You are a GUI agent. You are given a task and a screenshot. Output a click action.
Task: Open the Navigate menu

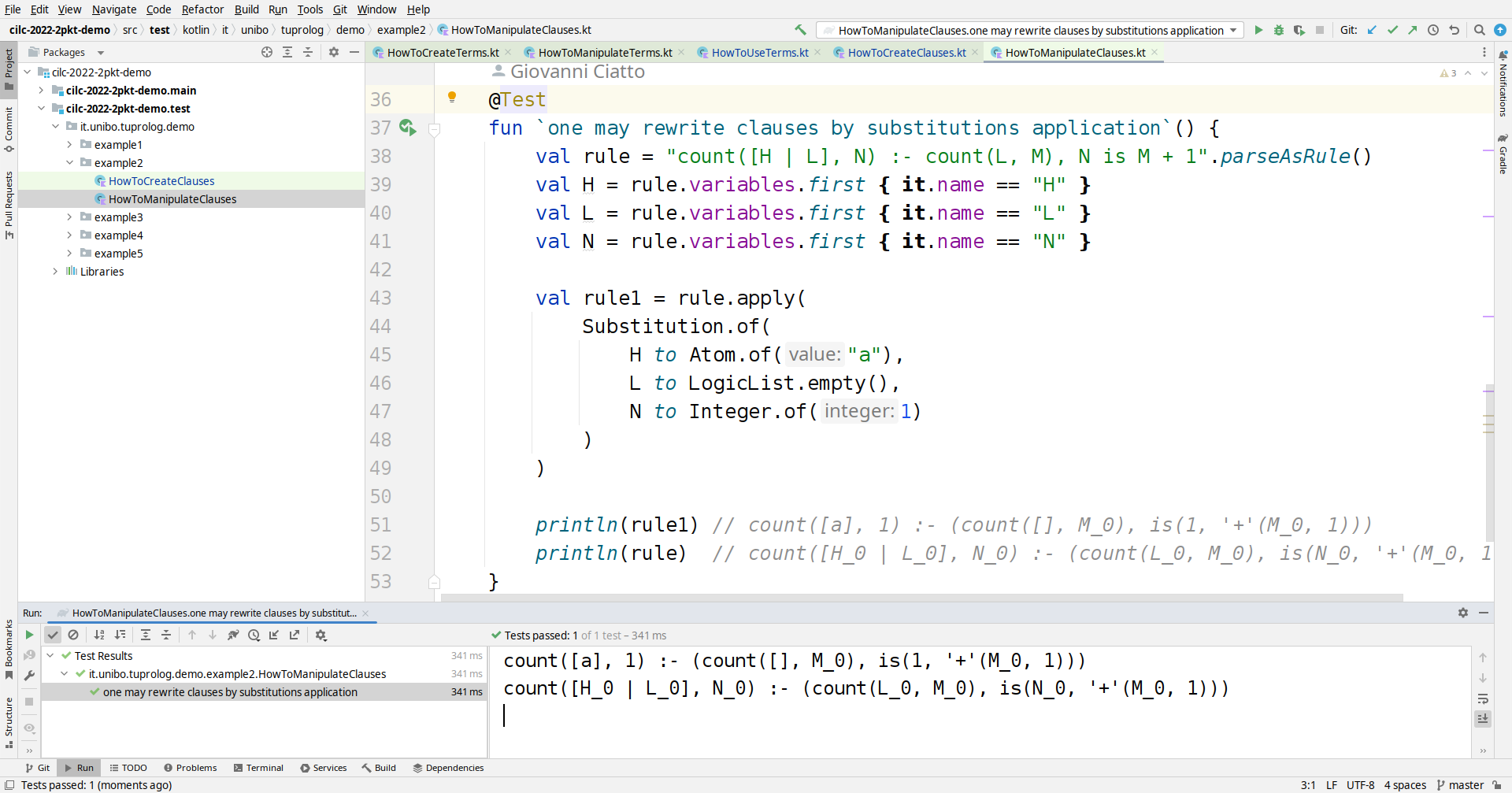(114, 9)
